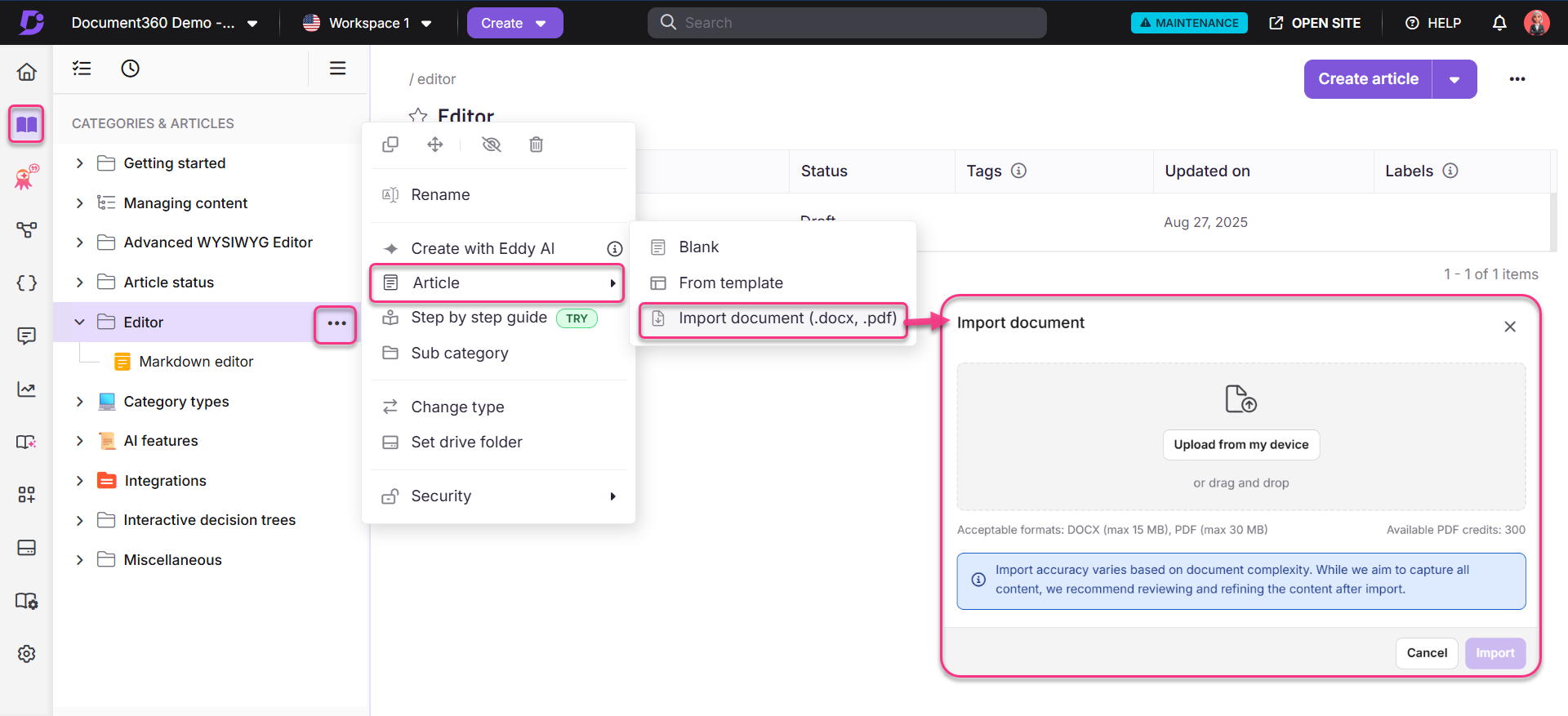
Task: Open the user profile avatar
Action: click(x=1537, y=23)
